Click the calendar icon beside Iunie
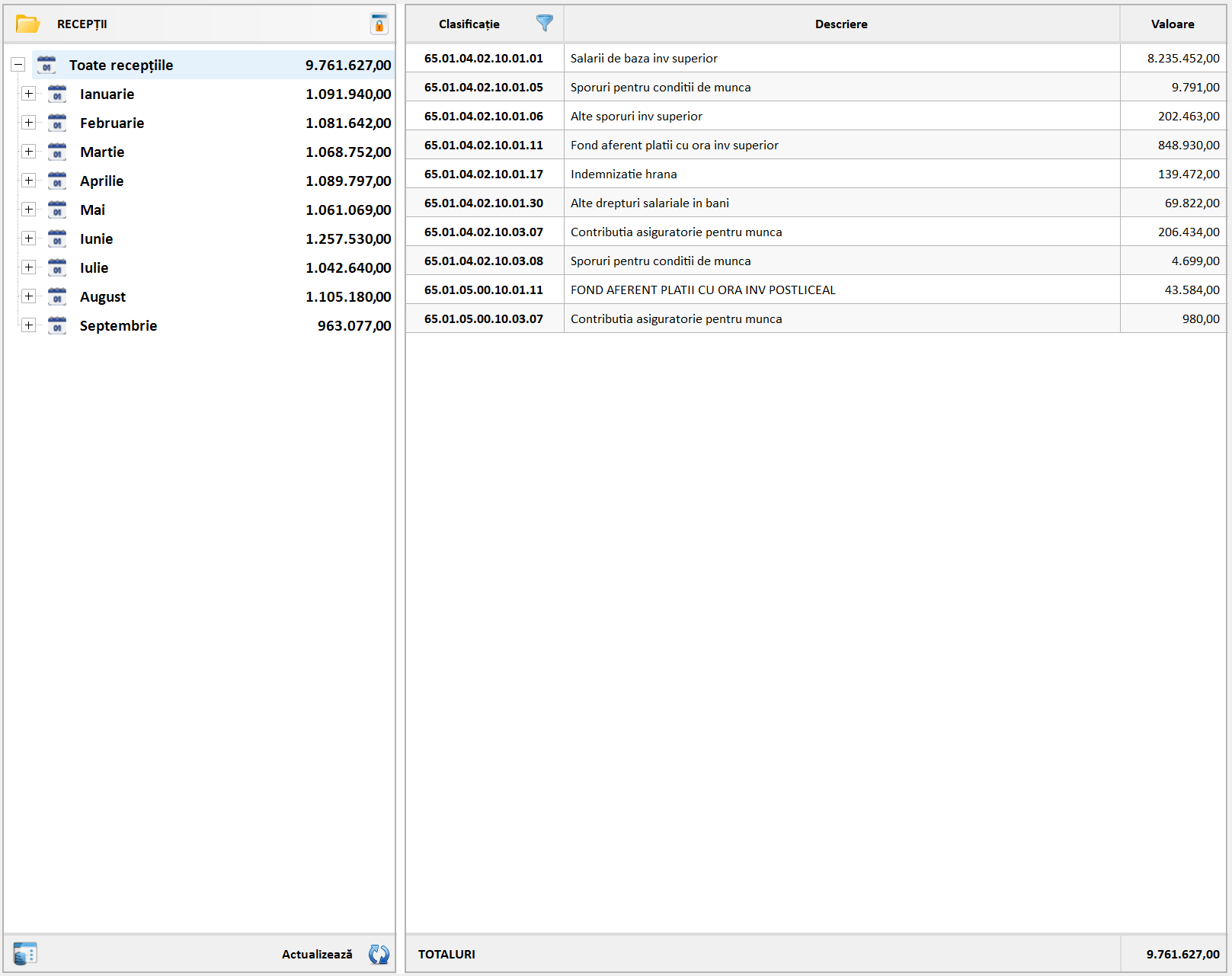The image size is (1232, 976). [57, 238]
